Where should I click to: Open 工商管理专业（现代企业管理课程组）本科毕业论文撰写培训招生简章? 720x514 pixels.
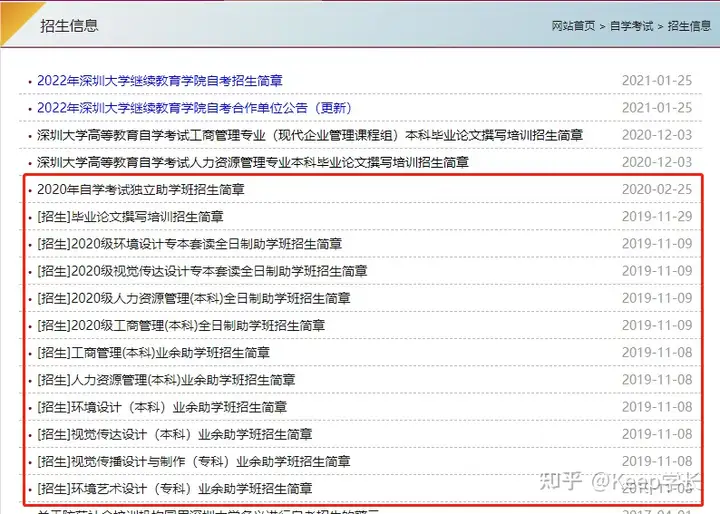[310, 135]
